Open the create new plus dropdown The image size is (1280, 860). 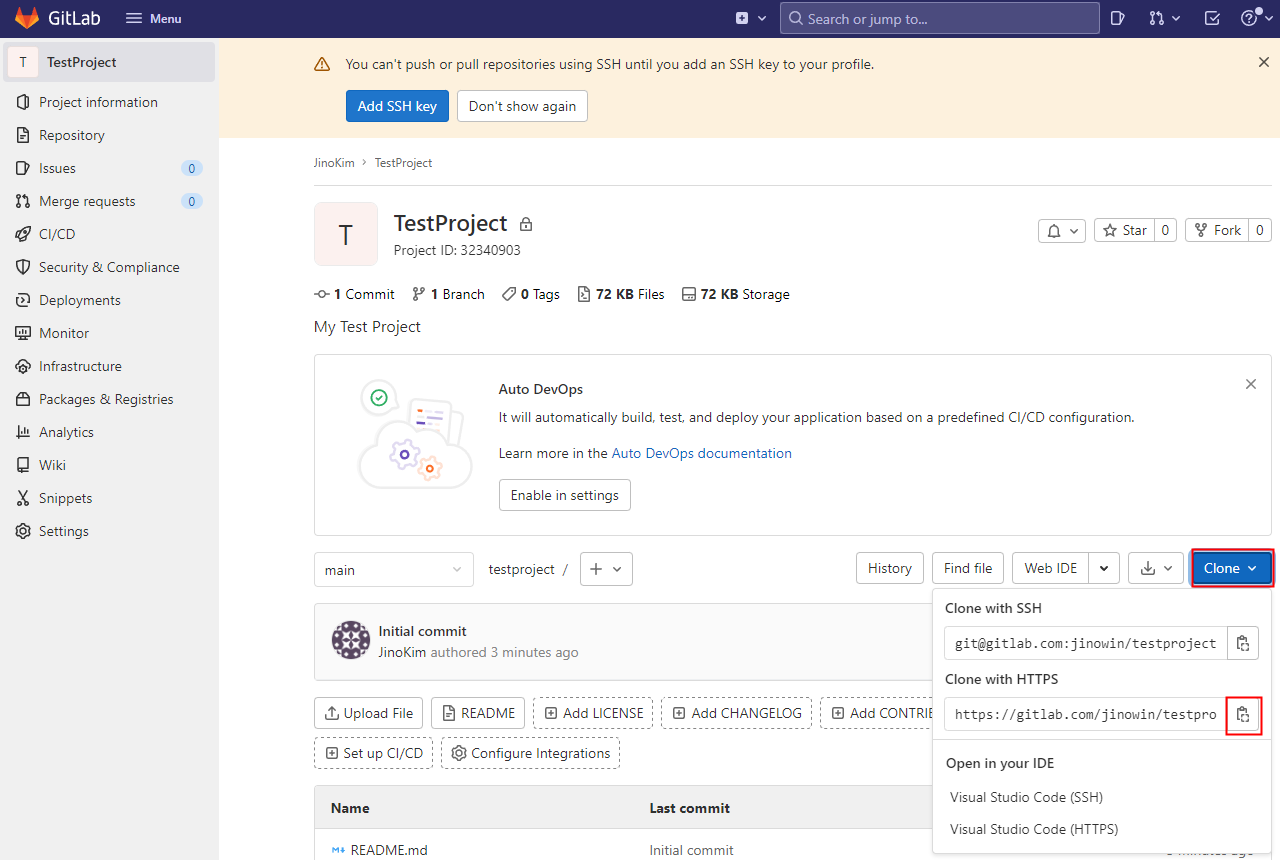pos(751,18)
